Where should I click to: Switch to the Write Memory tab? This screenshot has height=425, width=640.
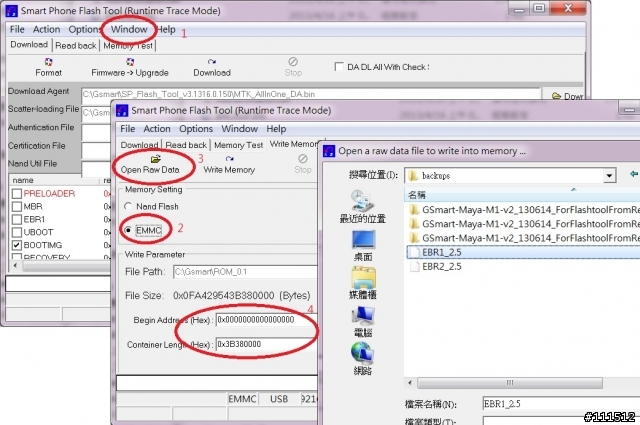coord(293,144)
